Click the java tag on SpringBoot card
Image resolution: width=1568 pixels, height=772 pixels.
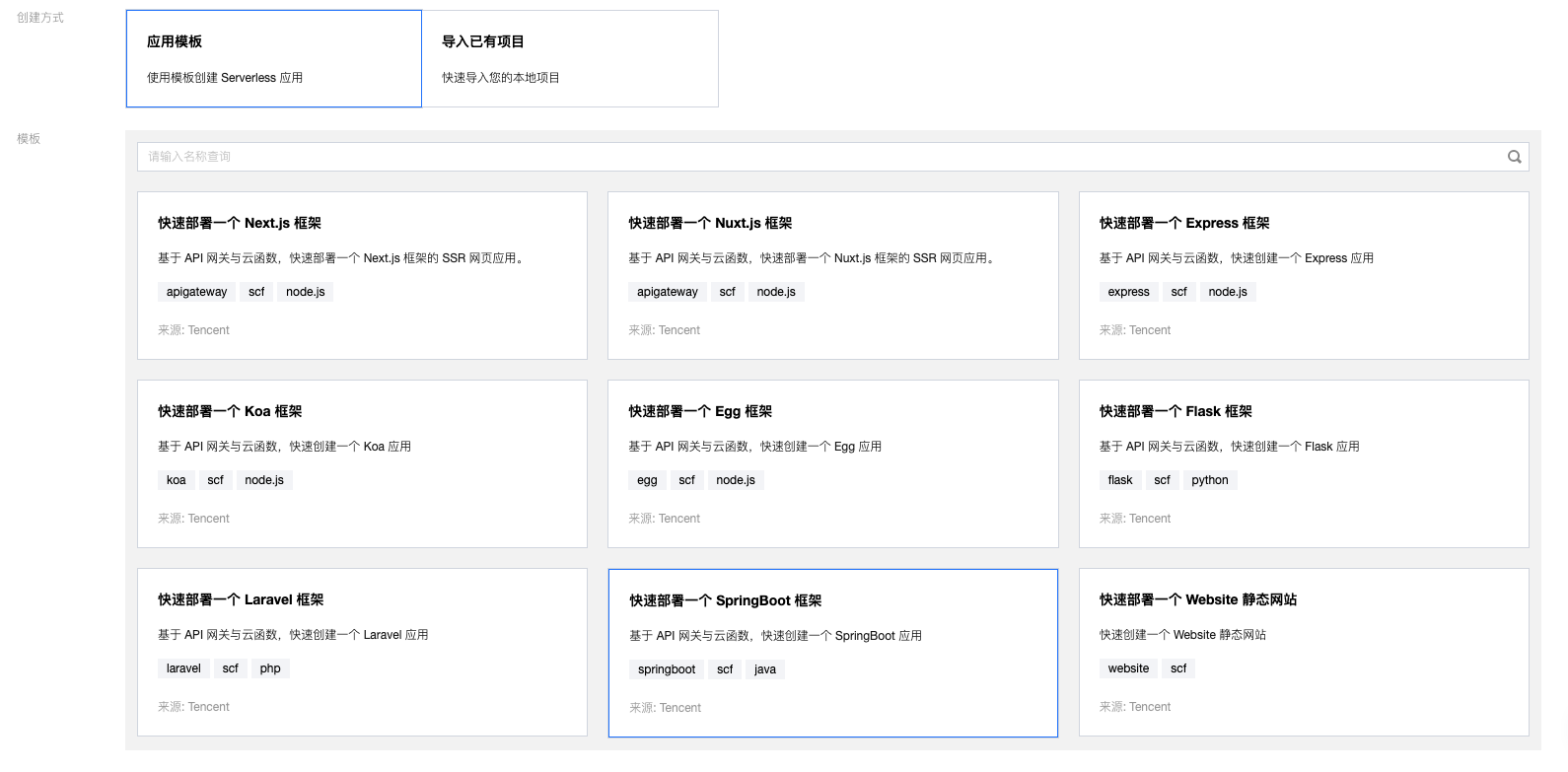tap(764, 669)
